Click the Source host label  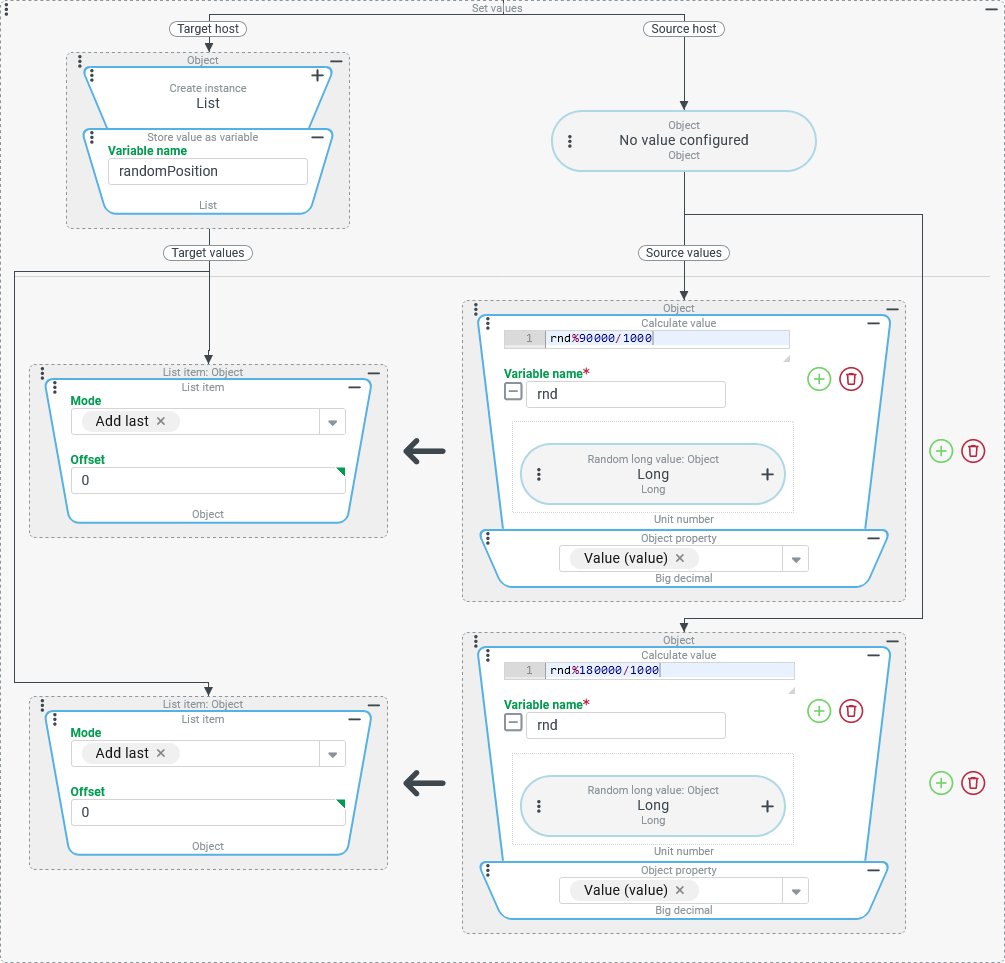click(x=684, y=29)
